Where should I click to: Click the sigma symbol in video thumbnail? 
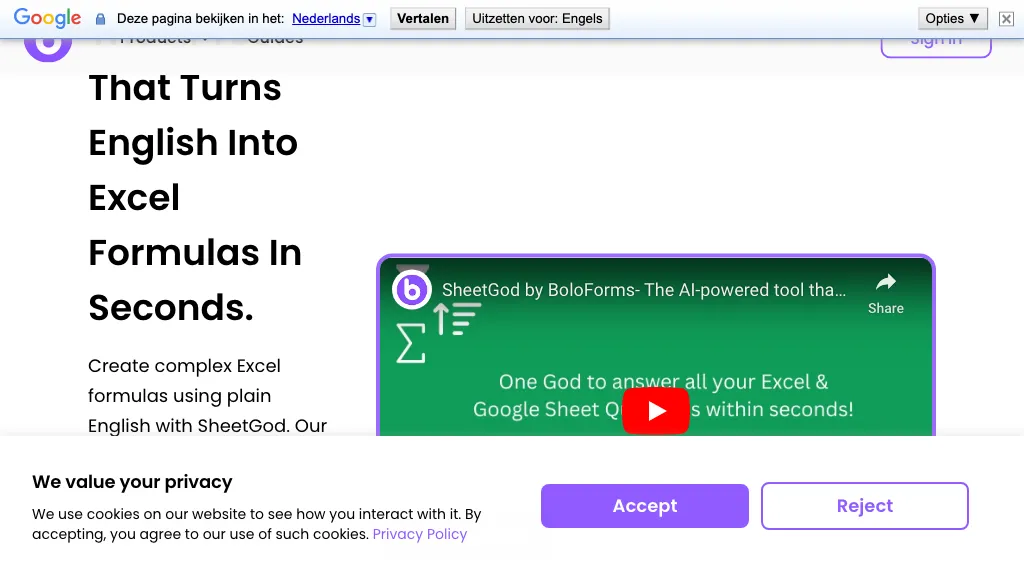(x=410, y=343)
